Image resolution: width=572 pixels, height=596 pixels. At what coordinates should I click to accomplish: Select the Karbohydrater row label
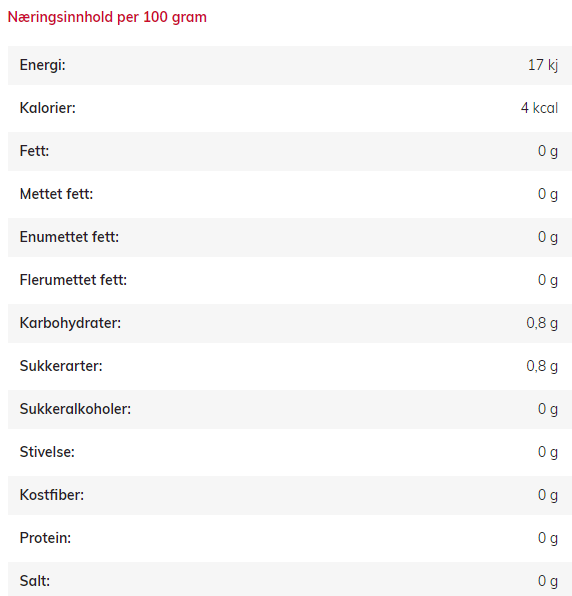point(70,323)
